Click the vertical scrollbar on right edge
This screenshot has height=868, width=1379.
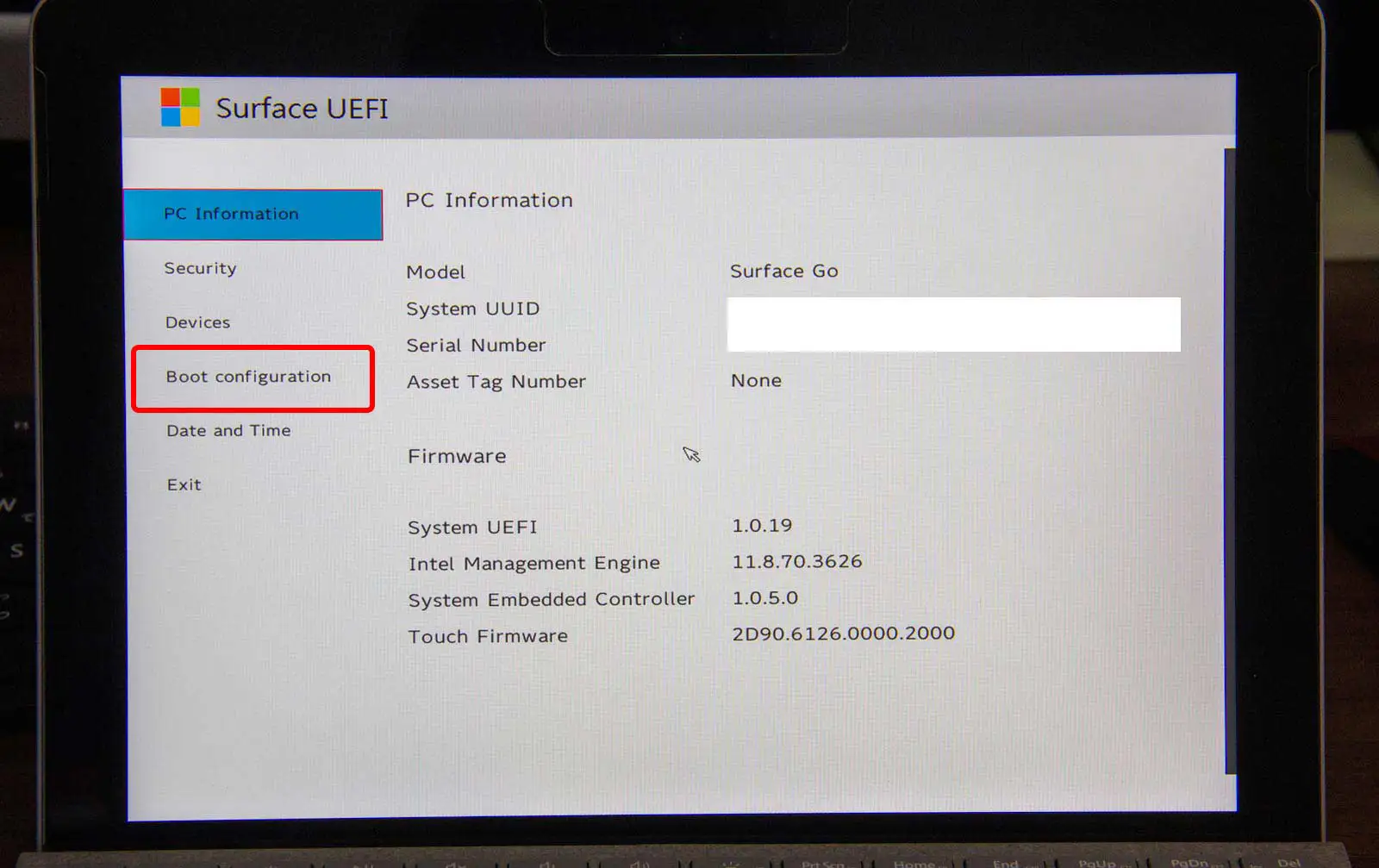(1230, 461)
